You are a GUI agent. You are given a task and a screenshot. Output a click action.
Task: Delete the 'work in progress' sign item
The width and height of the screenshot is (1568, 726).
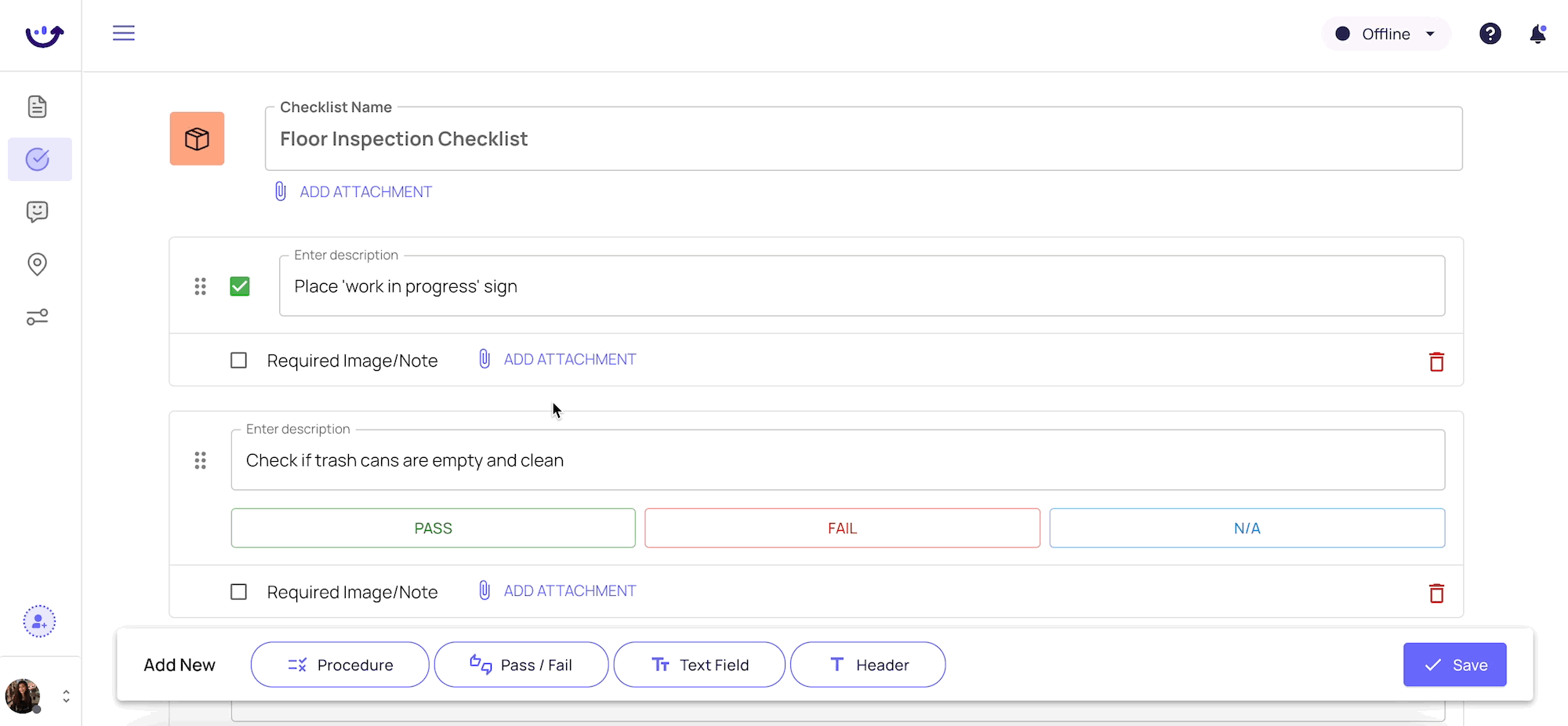[1436, 361]
